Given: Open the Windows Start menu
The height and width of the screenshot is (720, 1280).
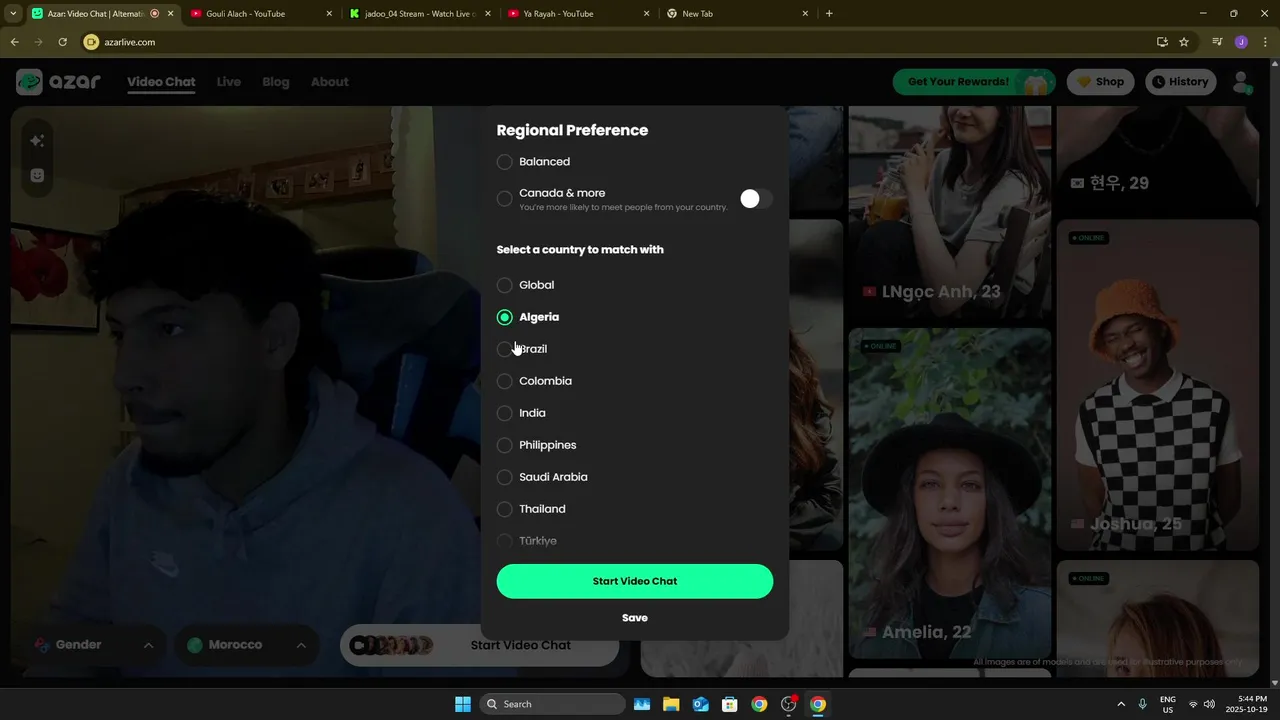Looking at the screenshot, I should click(463, 704).
